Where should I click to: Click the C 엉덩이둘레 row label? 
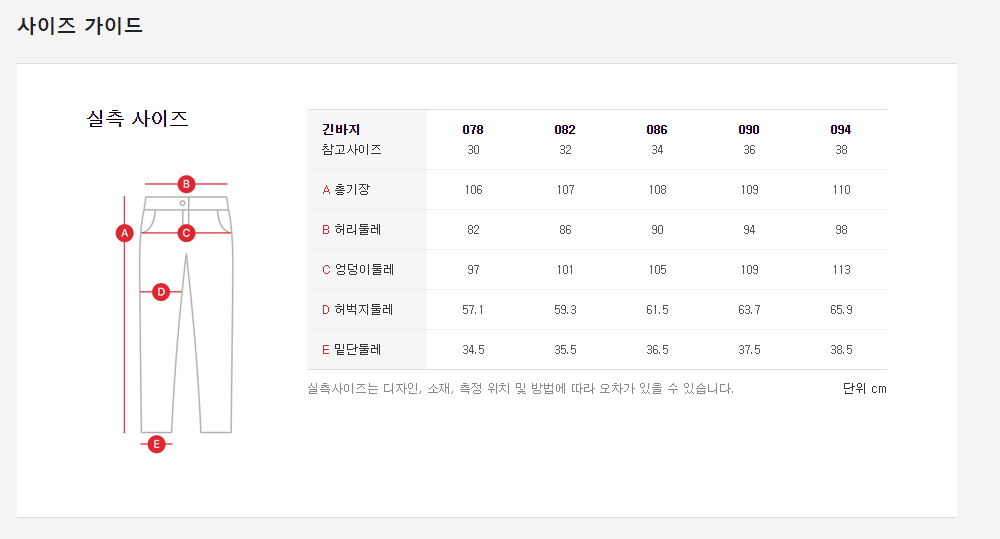point(358,270)
